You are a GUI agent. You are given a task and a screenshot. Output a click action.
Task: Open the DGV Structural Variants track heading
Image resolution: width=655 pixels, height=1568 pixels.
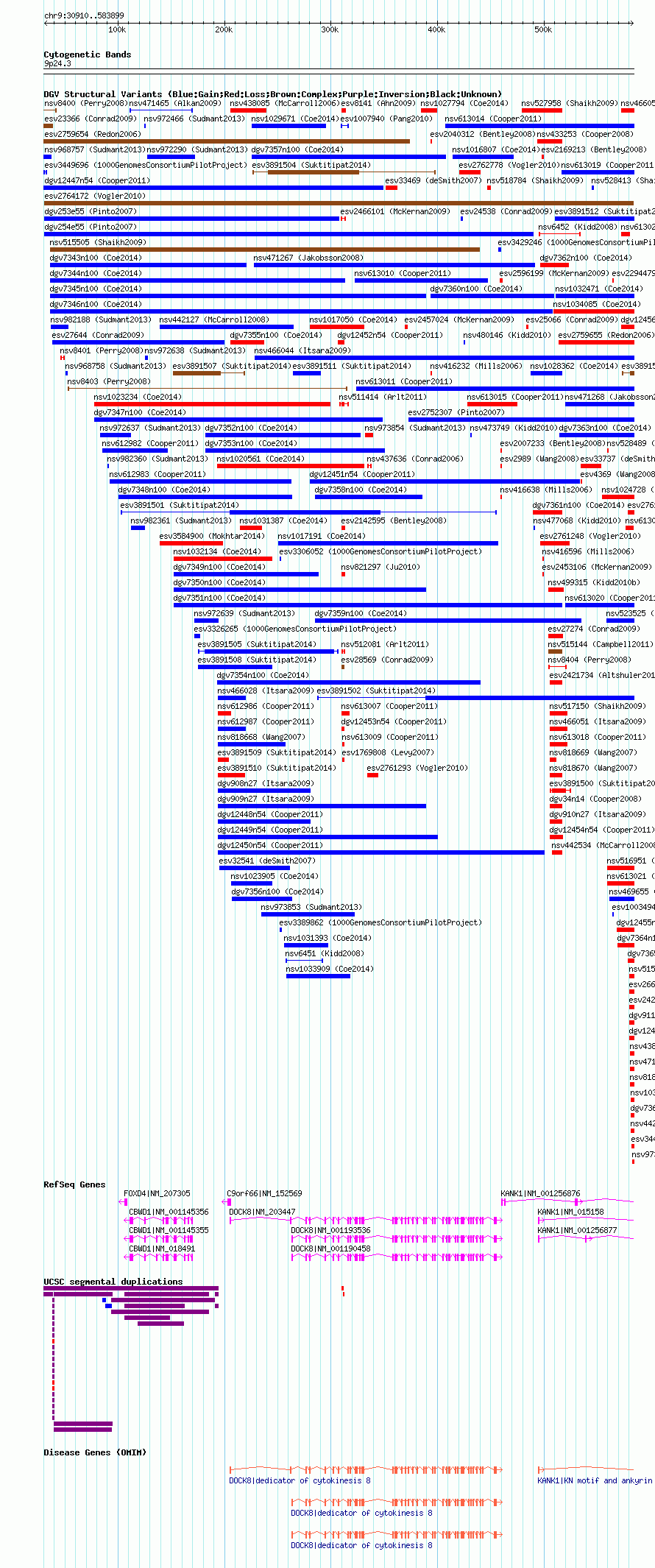coord(272,94)
